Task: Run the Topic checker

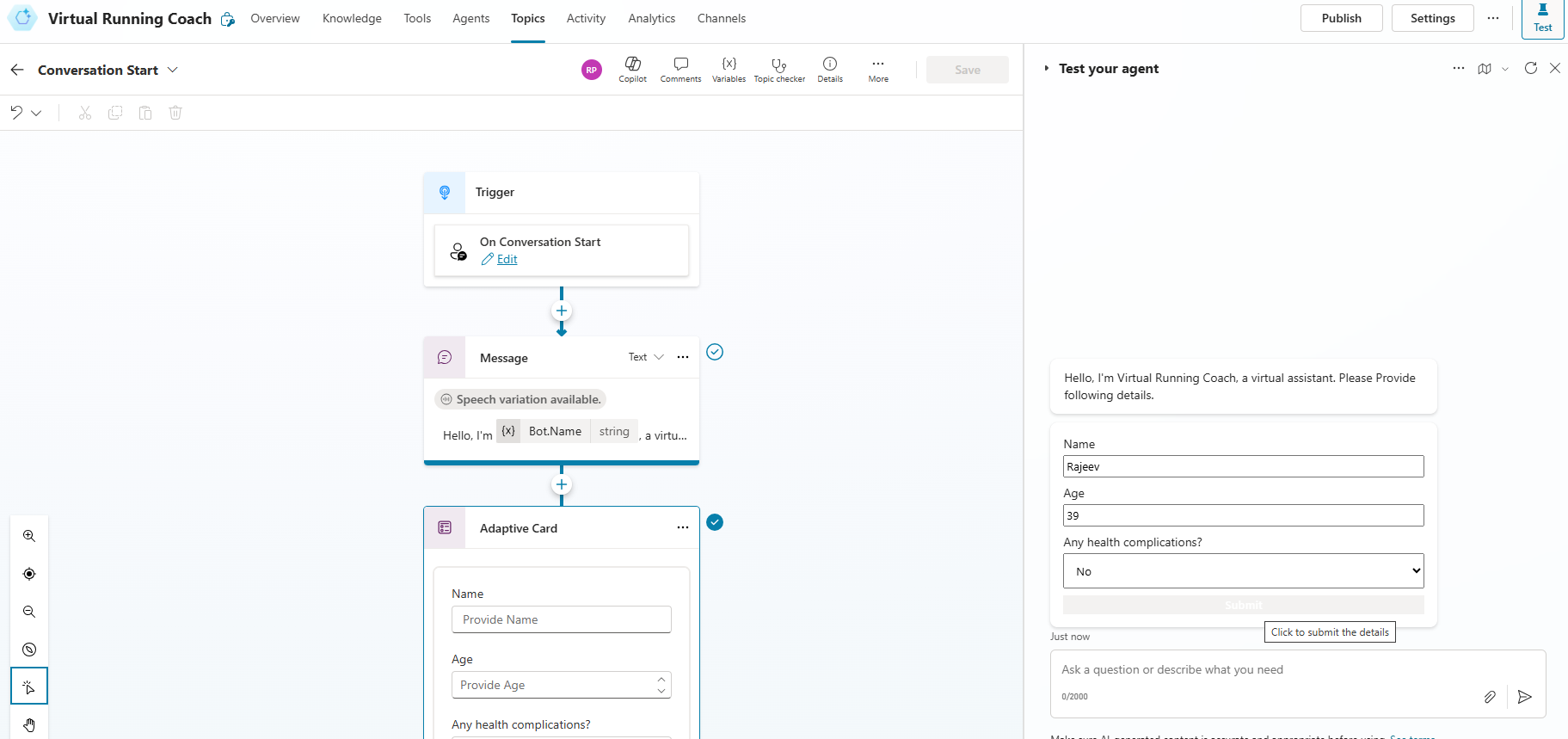Action: tap(779, 69)
